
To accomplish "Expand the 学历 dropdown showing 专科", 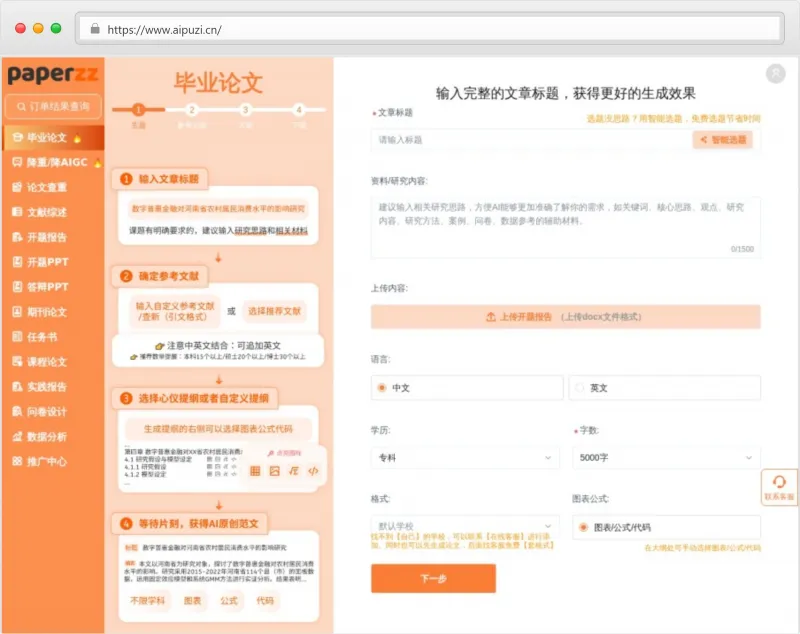I will click(464, 457).
